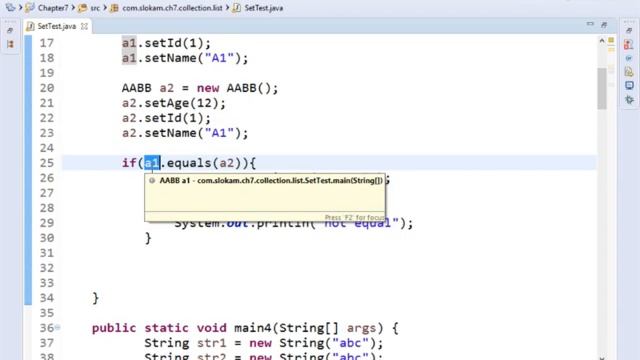Click the info bullet icon in the hover tooltip
Viewport: 640px width, 360px height.
pos(152,180)
